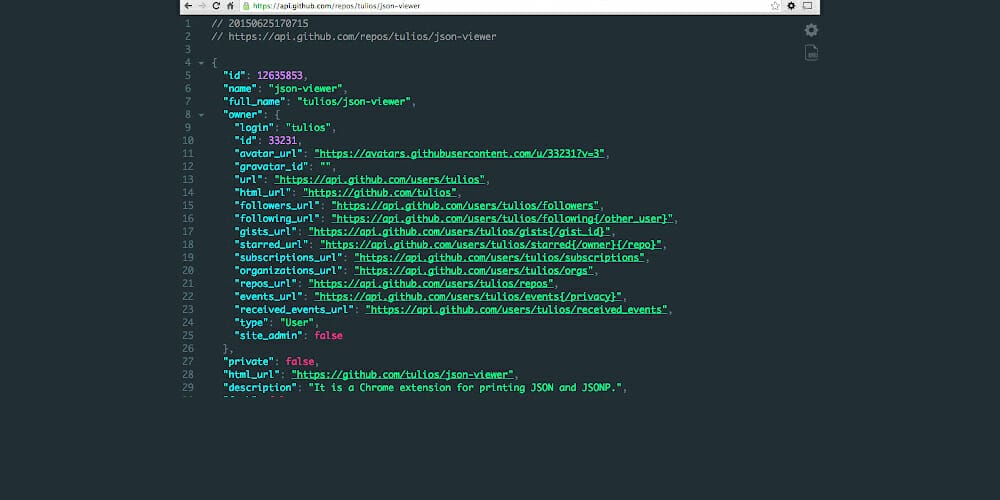Open the following_url link
Viewport: 1000px width, 500px height.
click(502, 219)
